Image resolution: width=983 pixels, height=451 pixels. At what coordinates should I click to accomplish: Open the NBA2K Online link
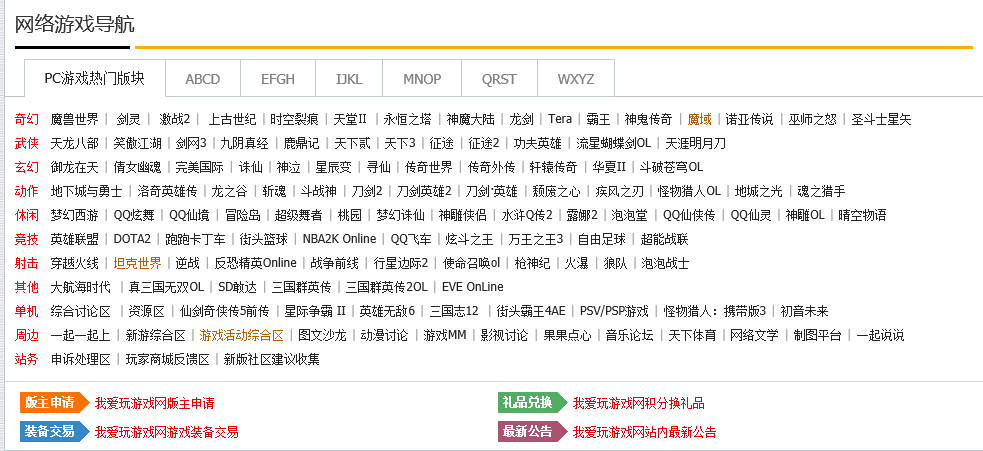[x=339, y=239]
